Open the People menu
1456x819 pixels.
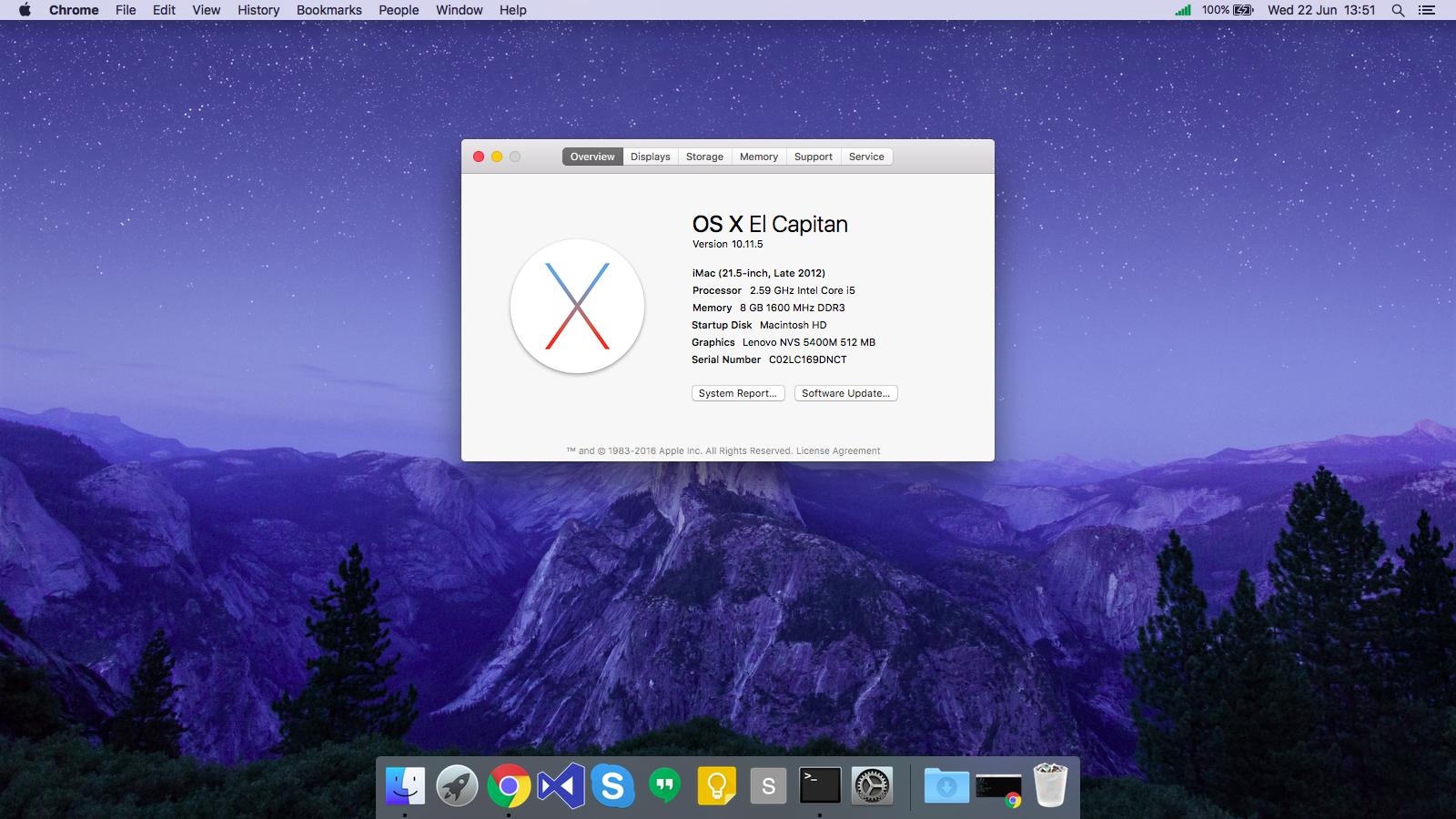coord(399,10)
